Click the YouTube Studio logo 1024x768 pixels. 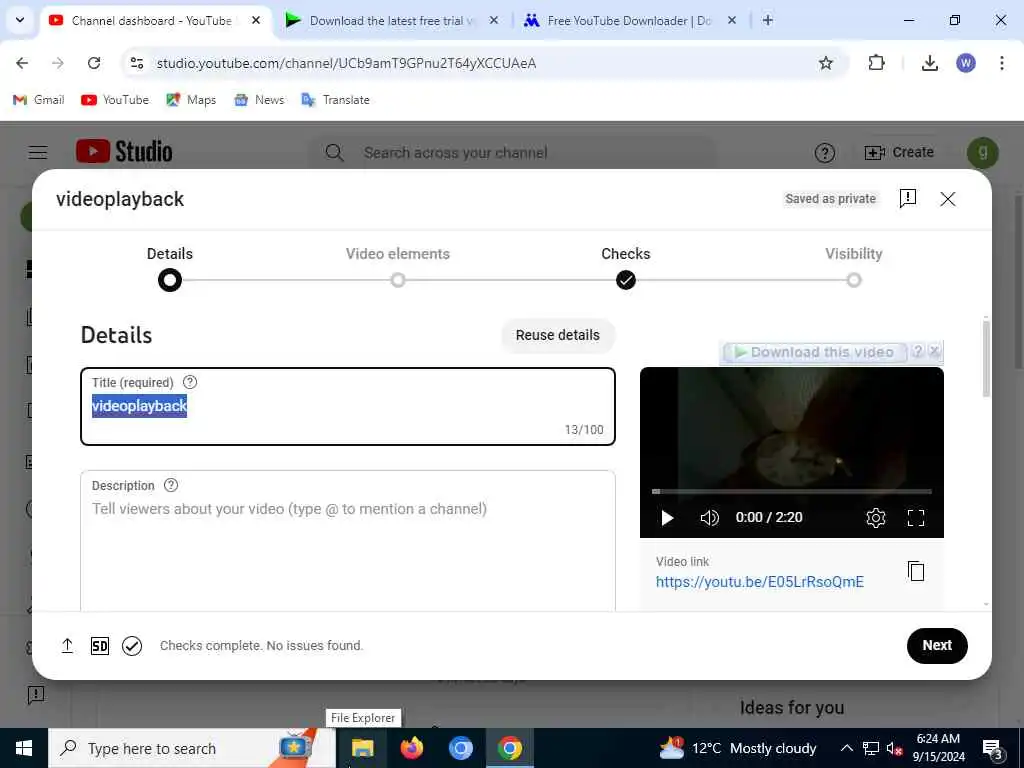click(x=124, y=152)
